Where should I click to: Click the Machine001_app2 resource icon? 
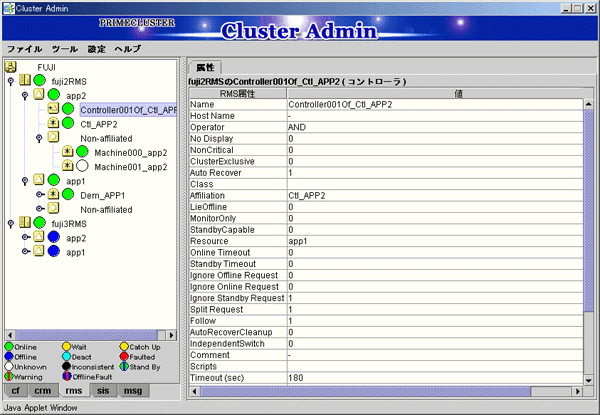[68, 166]
